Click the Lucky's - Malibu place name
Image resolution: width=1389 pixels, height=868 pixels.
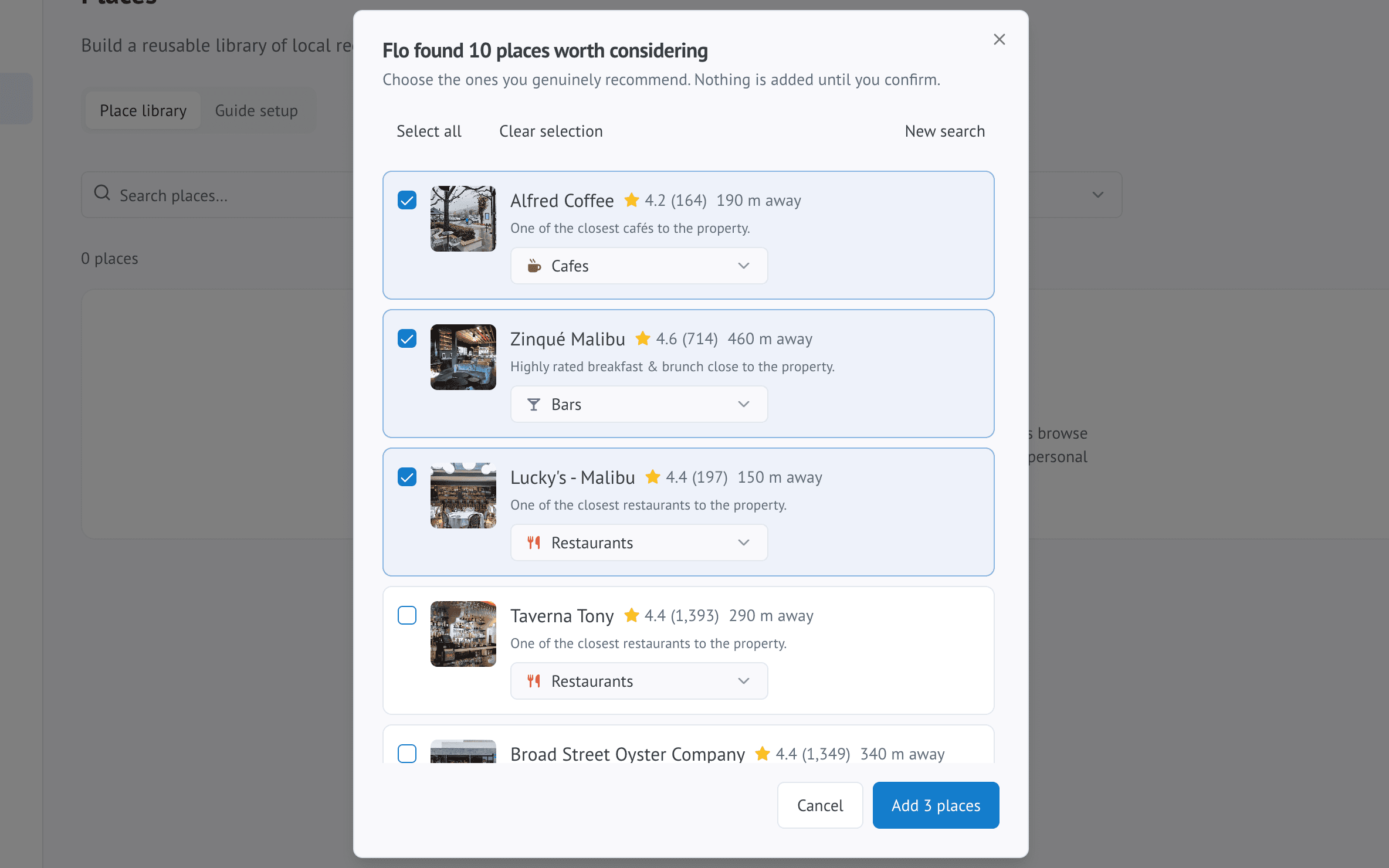coord(572,477)
